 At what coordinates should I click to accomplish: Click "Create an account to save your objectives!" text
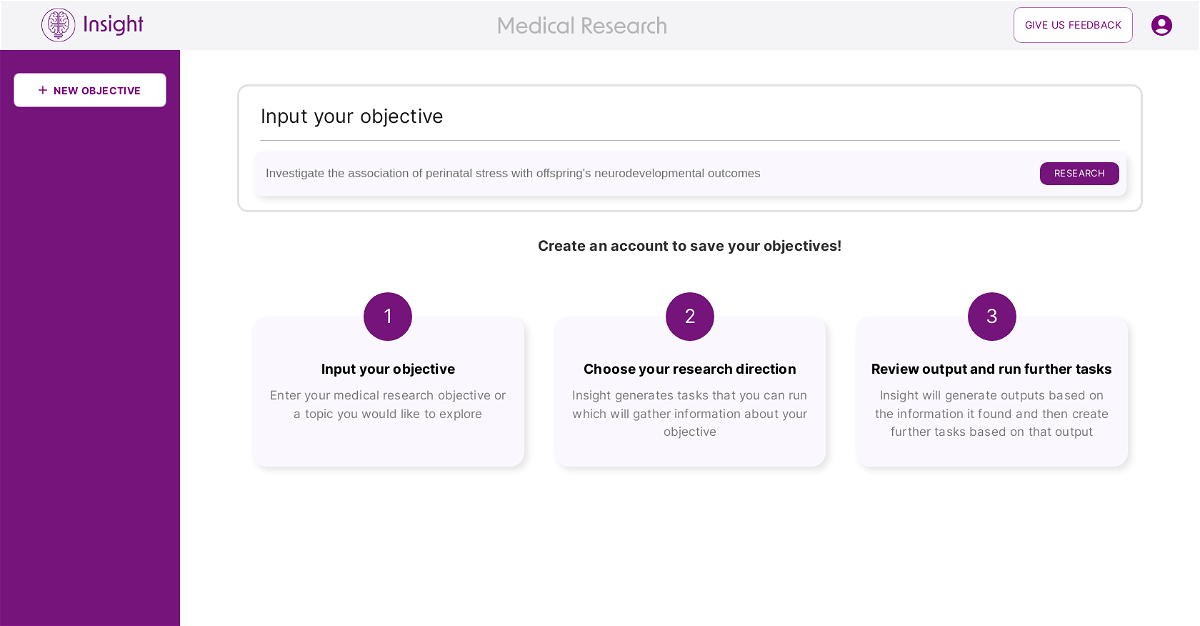click(690, 246)
